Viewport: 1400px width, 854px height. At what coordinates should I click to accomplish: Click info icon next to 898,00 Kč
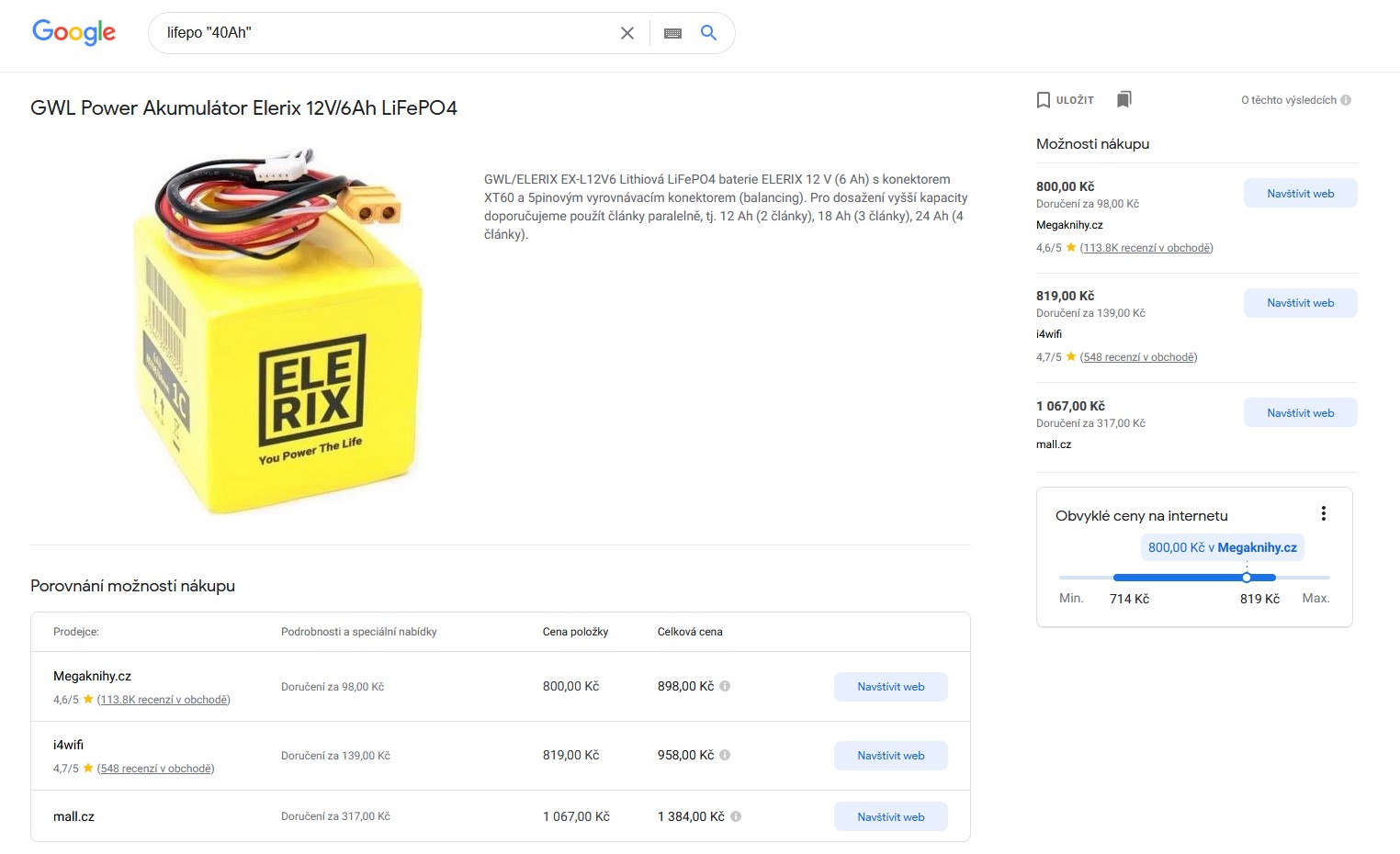(x=725, y=686)
